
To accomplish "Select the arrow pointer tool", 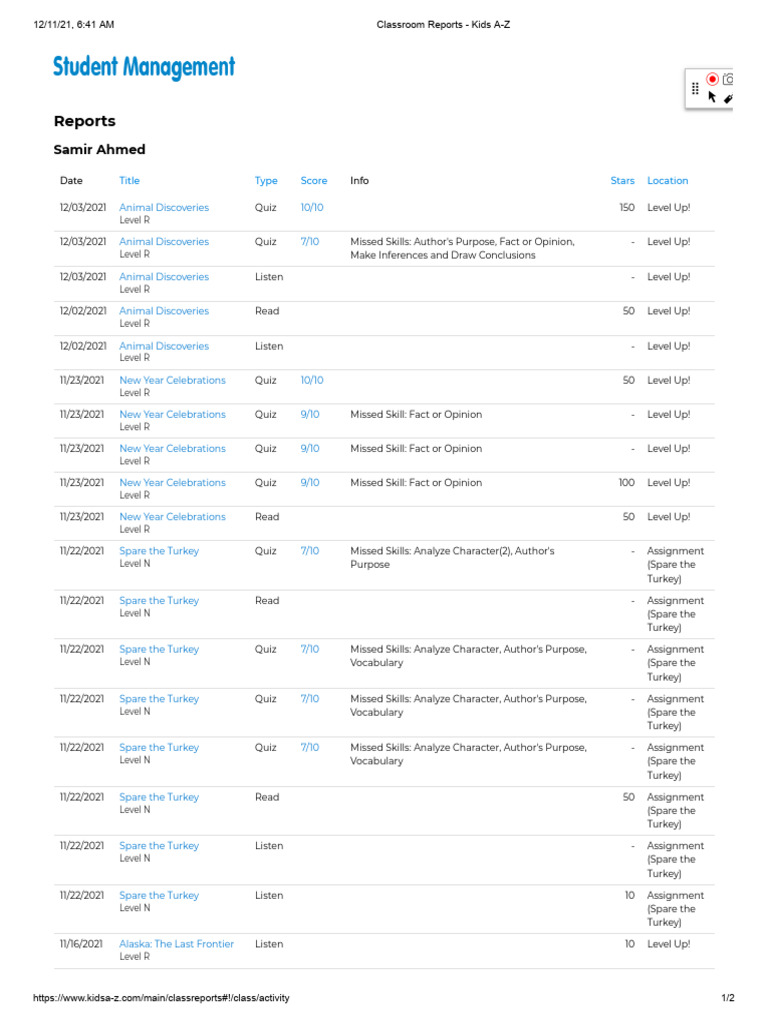I will (x=712, y=97).
